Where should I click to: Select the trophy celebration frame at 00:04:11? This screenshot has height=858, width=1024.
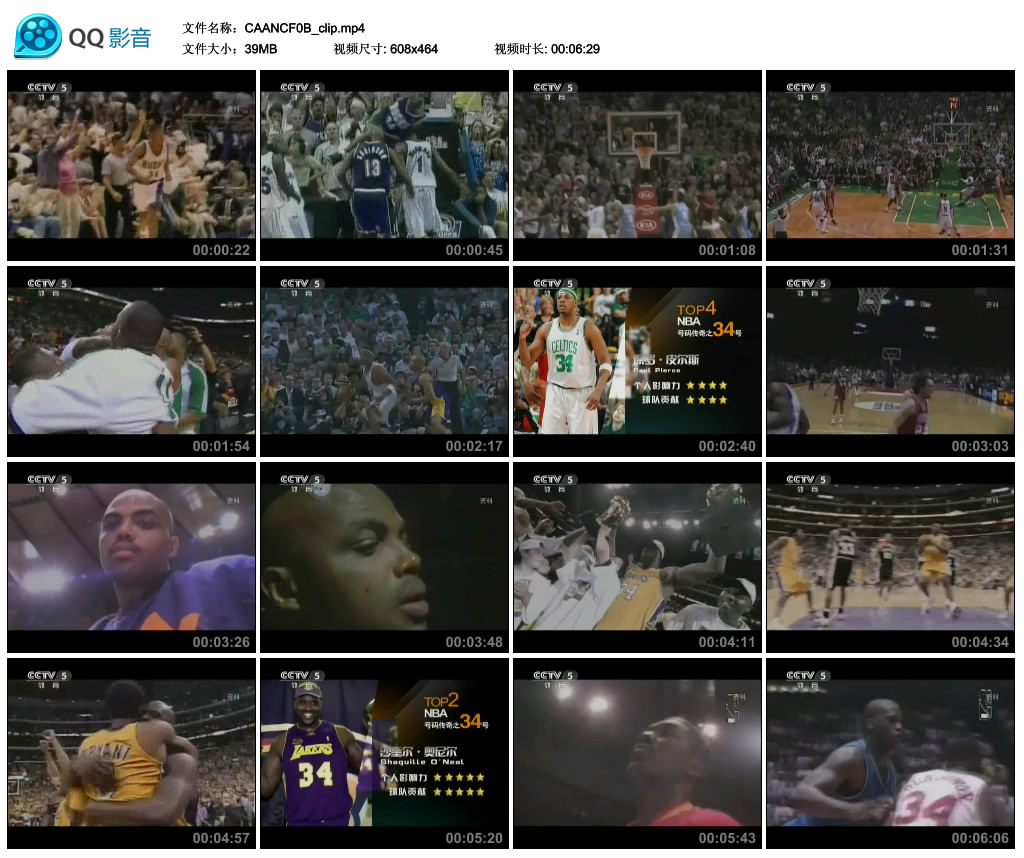click(637, 557)
